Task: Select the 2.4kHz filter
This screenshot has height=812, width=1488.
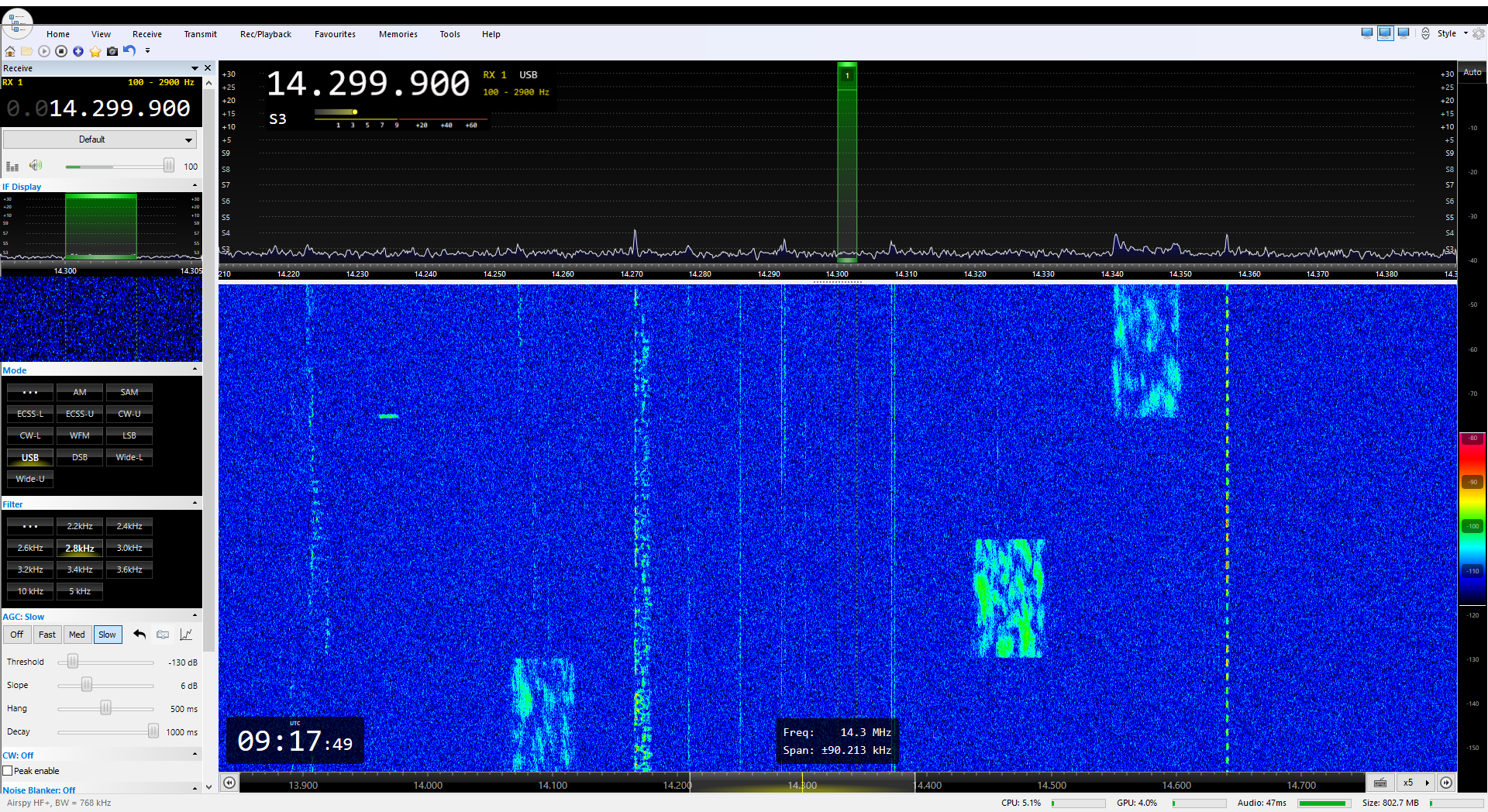Action: click(x=129, y=526)
